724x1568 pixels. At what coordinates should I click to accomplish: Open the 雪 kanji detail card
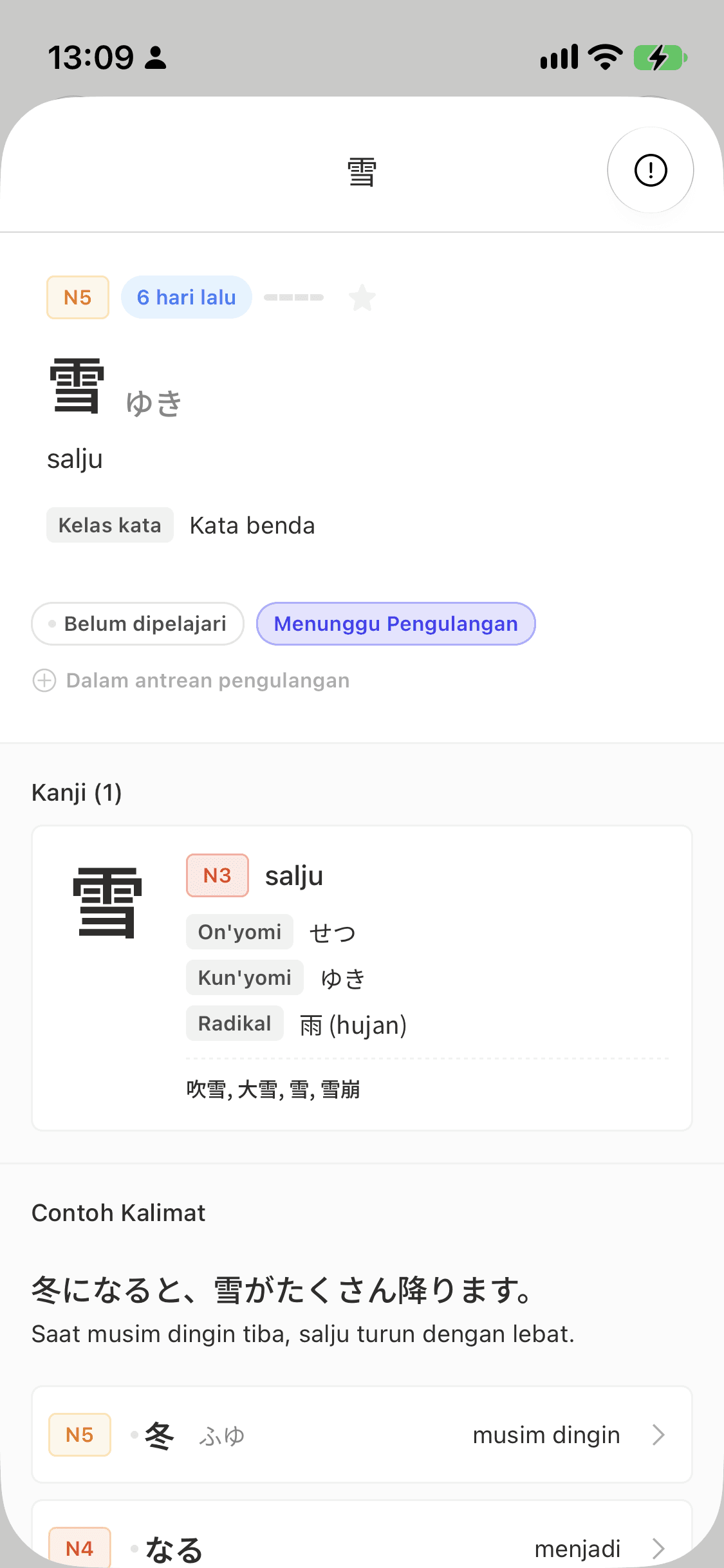click(x=362, y=978)
